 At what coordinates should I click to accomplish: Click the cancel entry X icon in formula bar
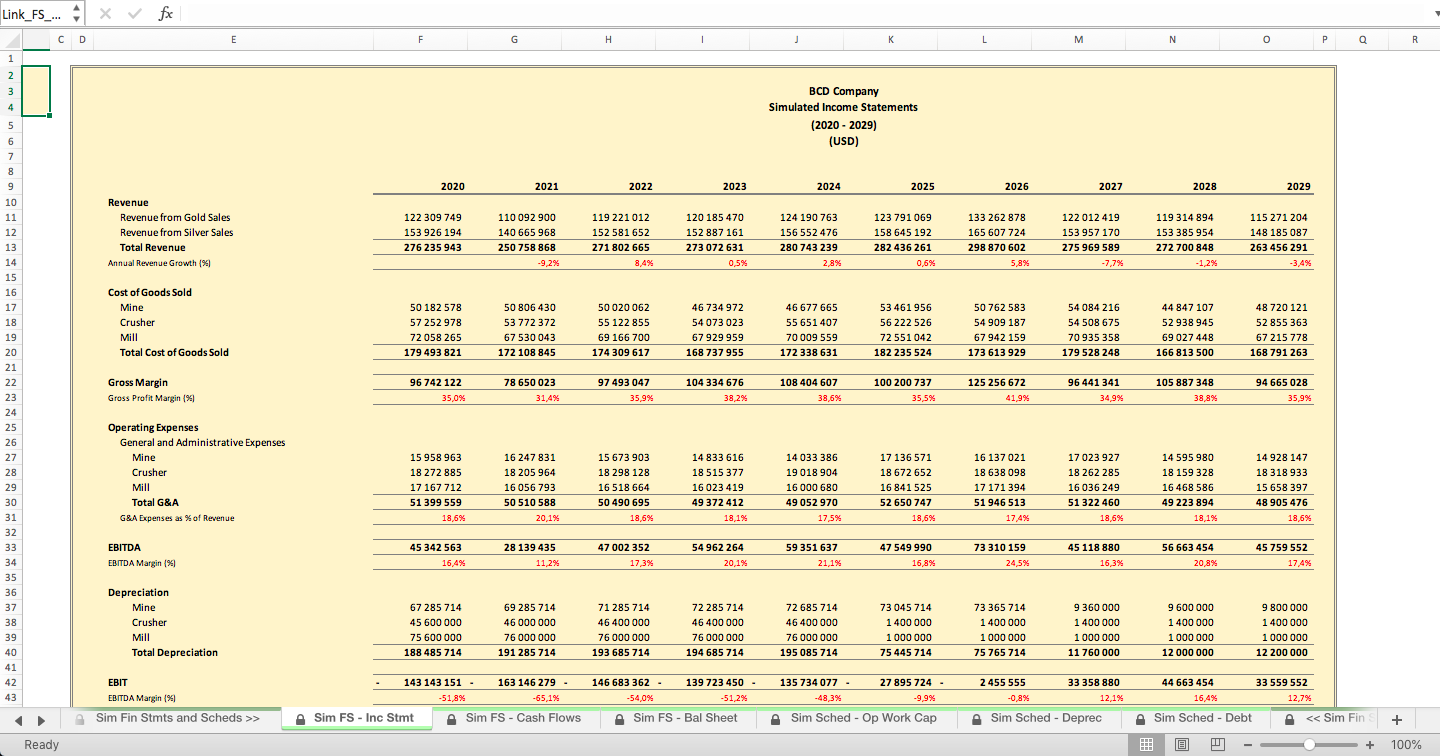click(x=105, y=13)
